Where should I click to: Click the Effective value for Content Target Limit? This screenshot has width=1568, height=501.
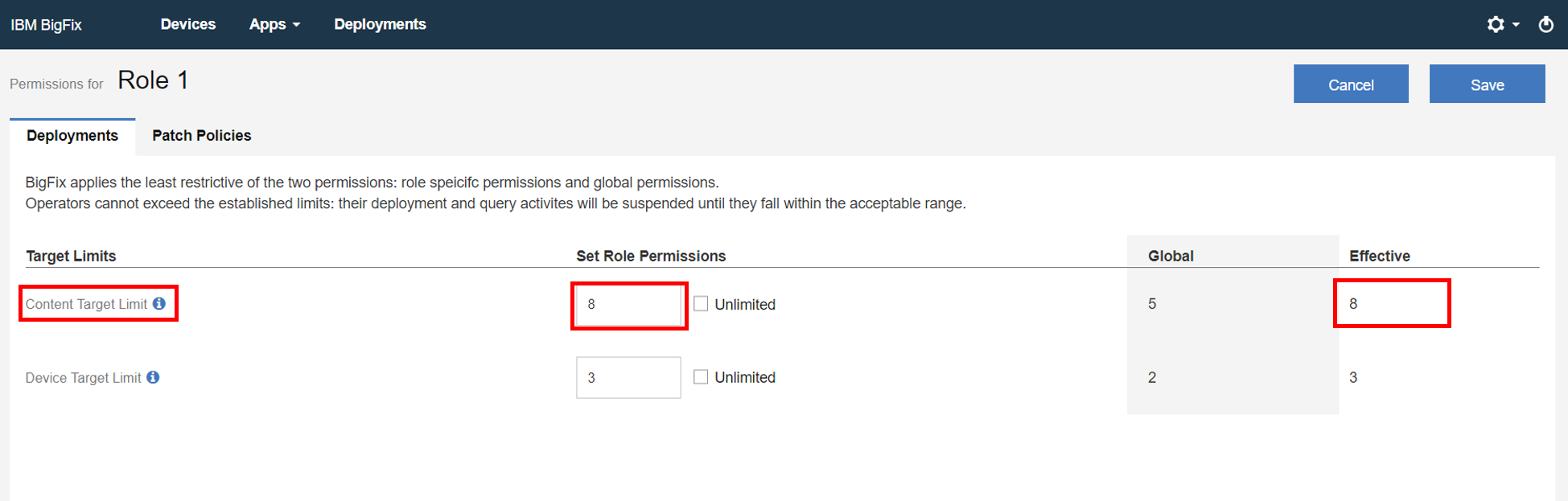pos(1353,304)
